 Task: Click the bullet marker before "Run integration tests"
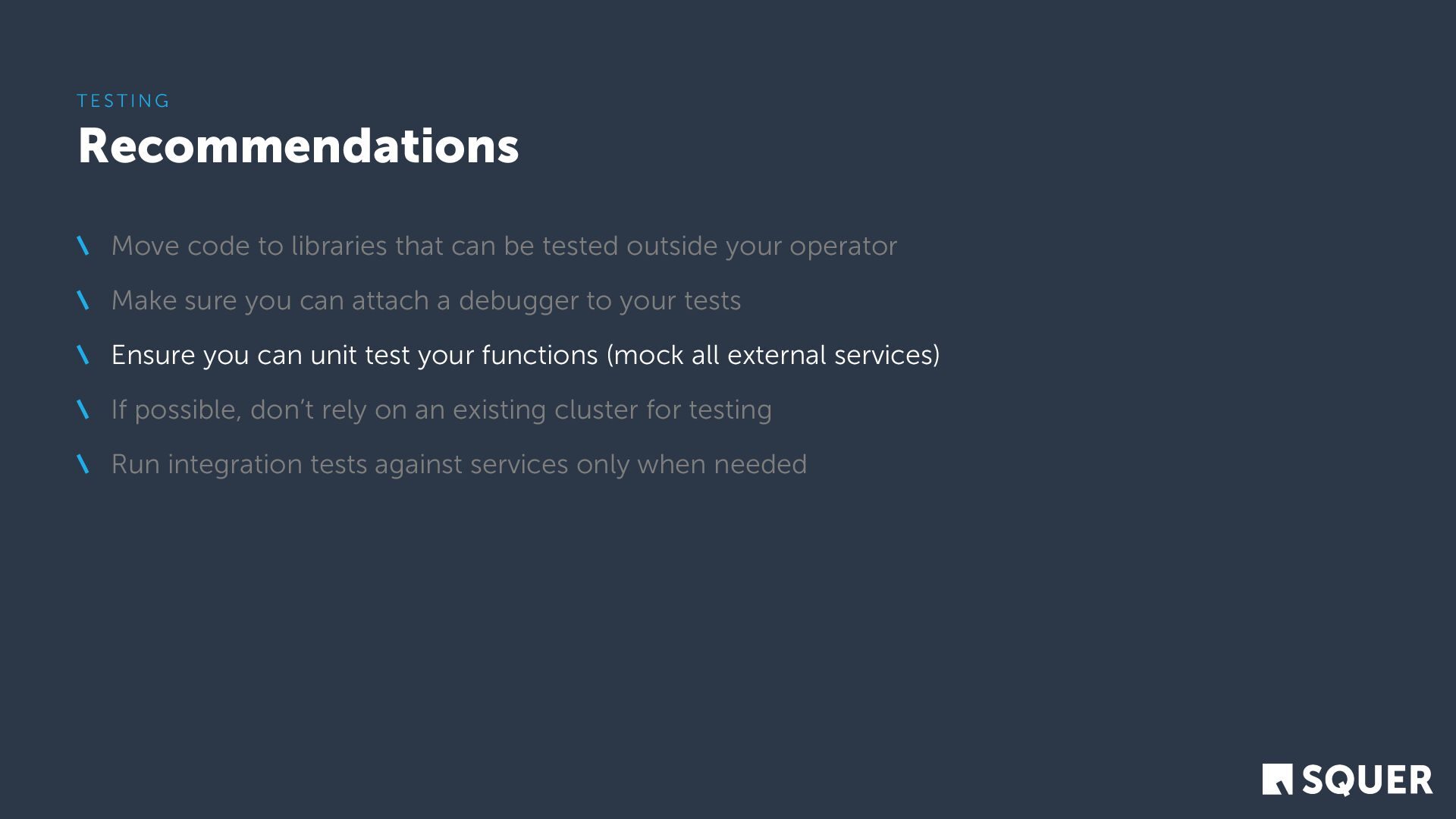[83, 464]
